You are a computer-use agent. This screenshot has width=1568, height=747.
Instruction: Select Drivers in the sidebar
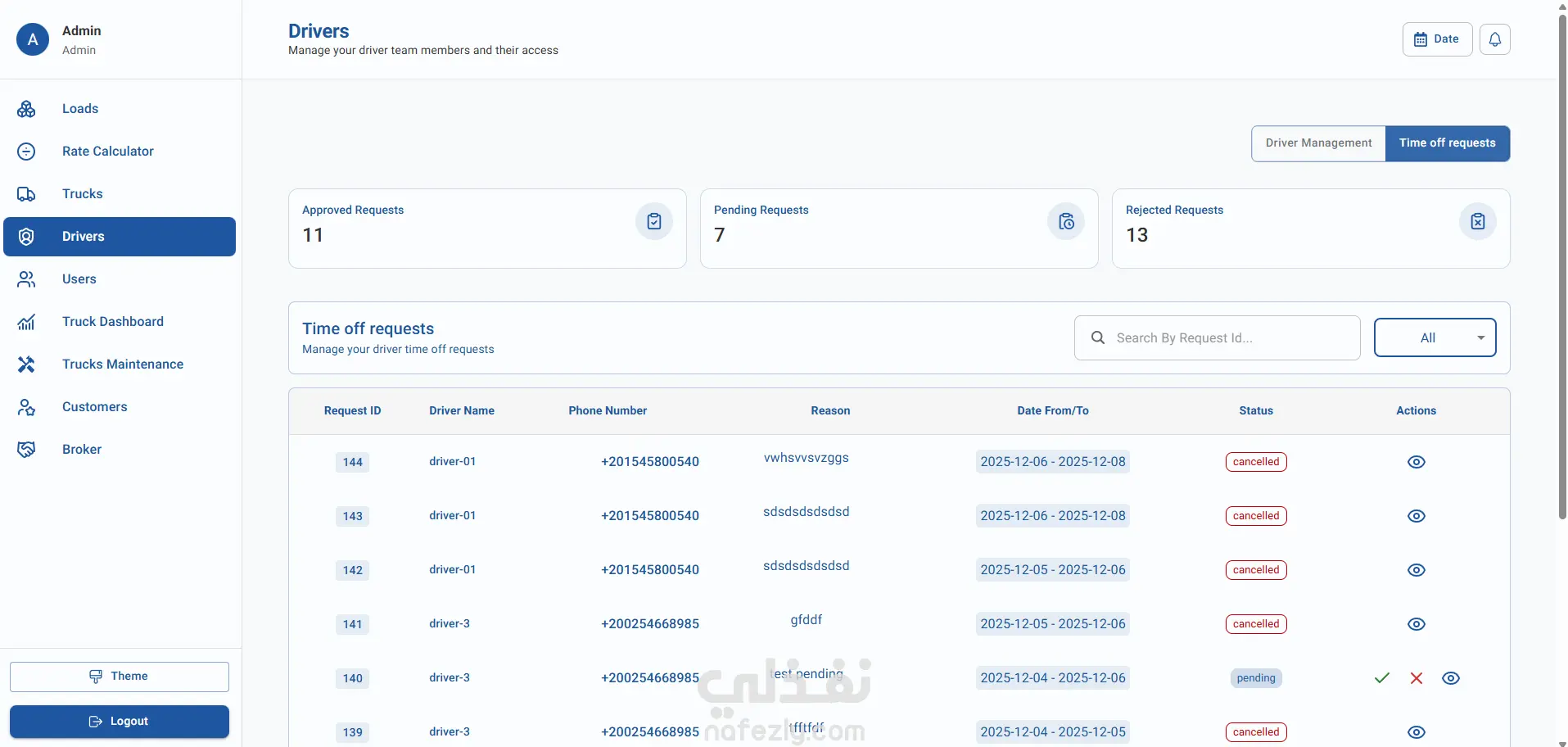[120, 237]
